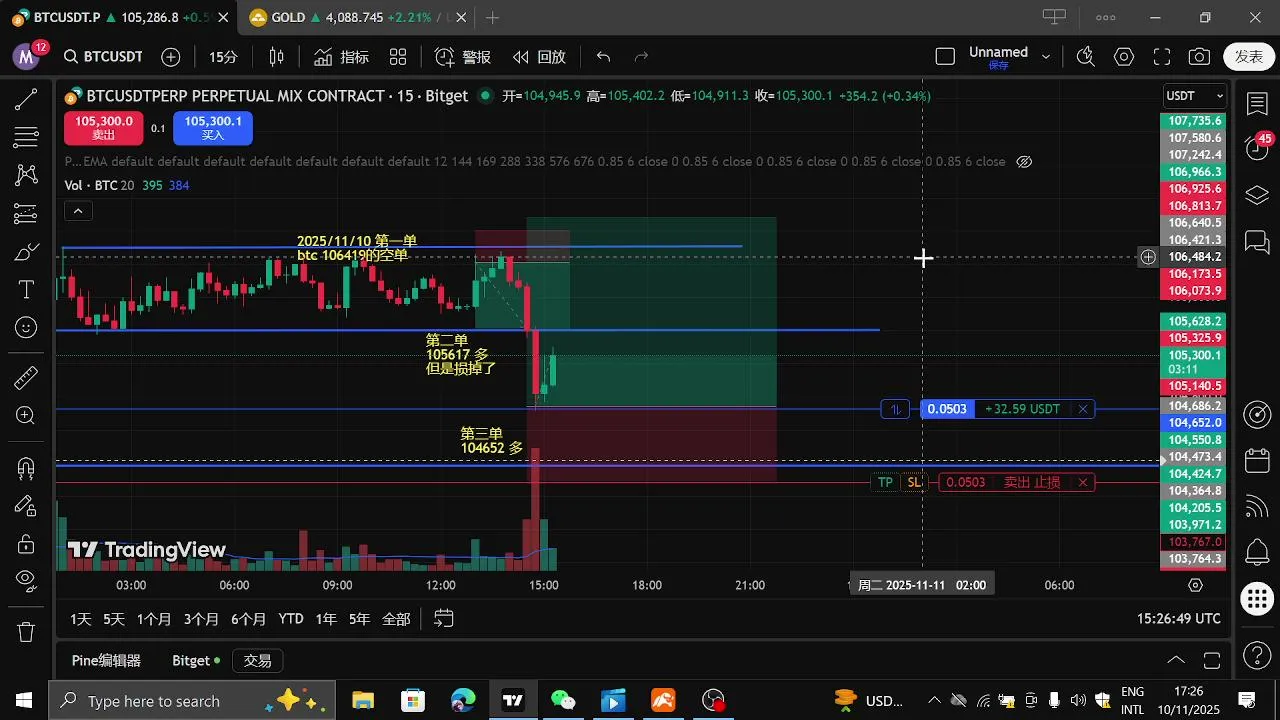
Task: Take a chart snapshot with camera
Action: 1200,57
